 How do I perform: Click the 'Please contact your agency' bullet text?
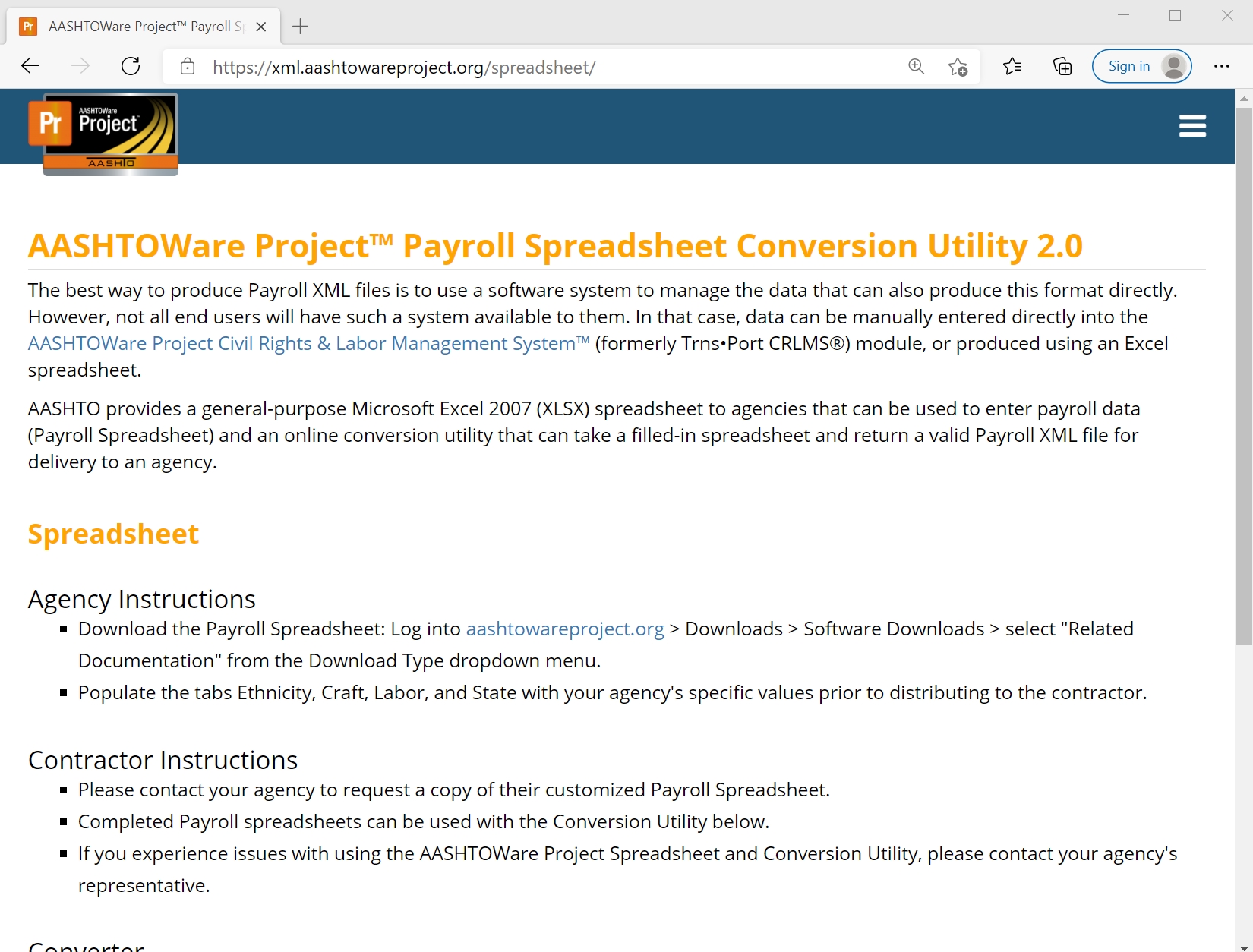click(454, 790)
